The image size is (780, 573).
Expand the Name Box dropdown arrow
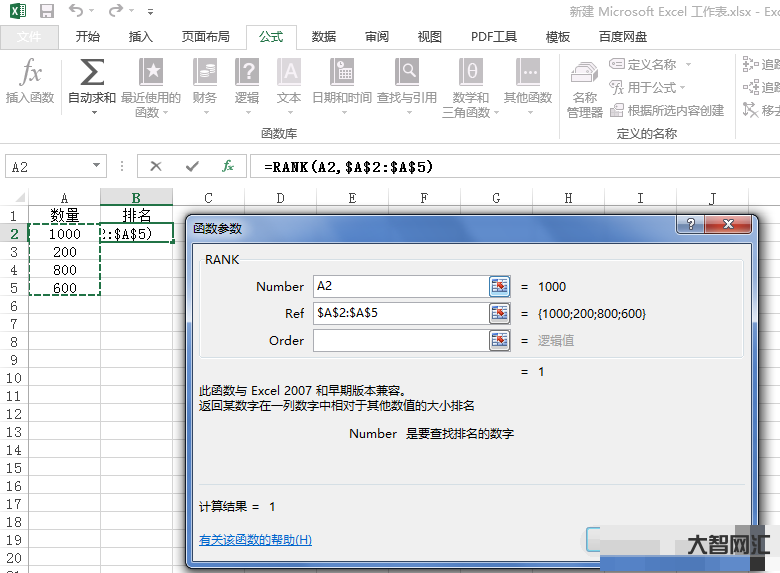[97, 167]
